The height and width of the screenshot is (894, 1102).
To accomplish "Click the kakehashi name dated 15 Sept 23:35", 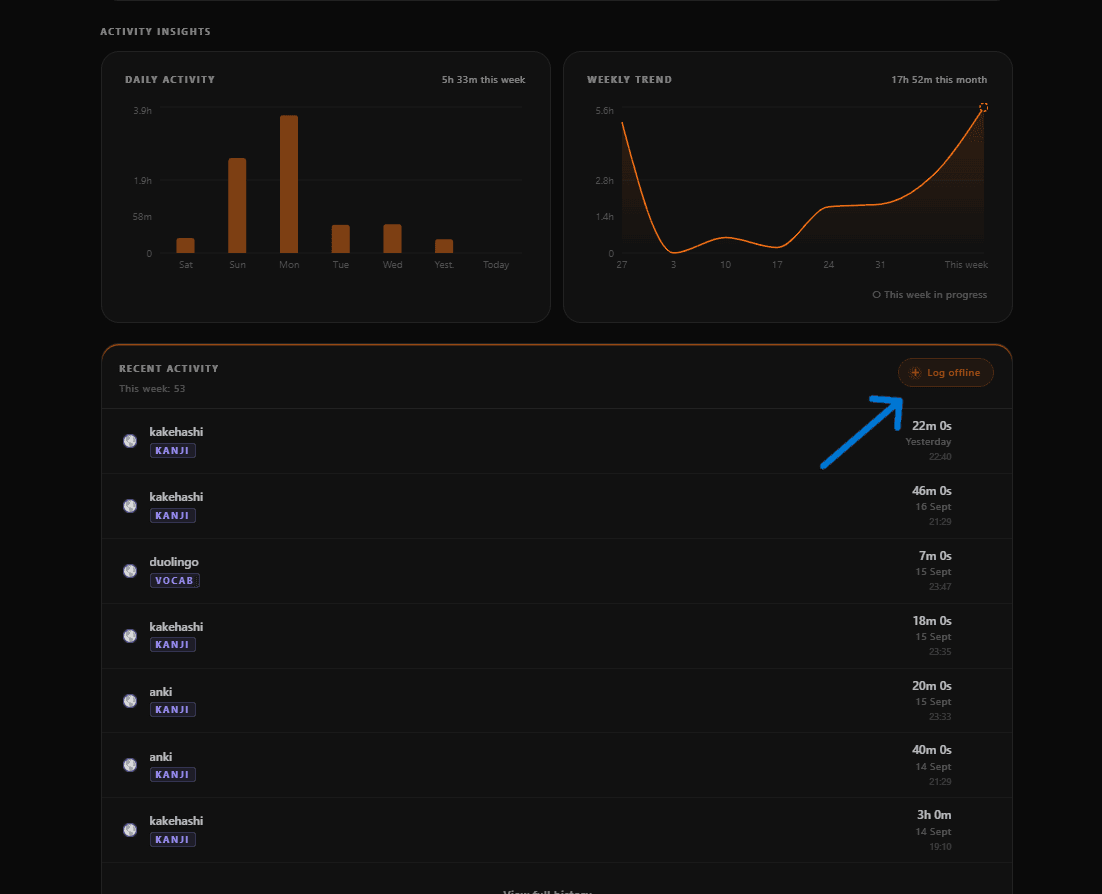I will point(176,626).
